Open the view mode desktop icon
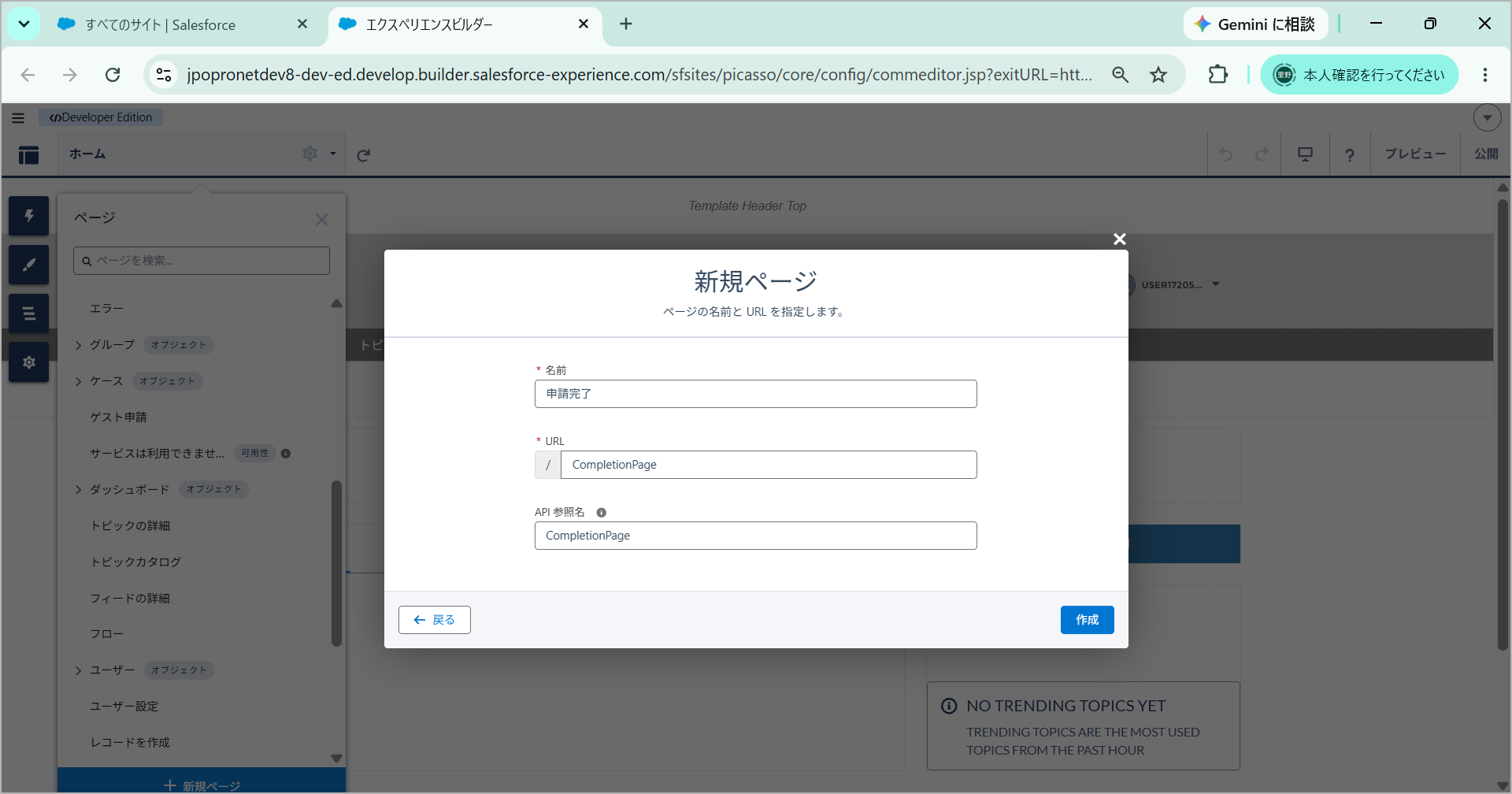 point(1305,154)
